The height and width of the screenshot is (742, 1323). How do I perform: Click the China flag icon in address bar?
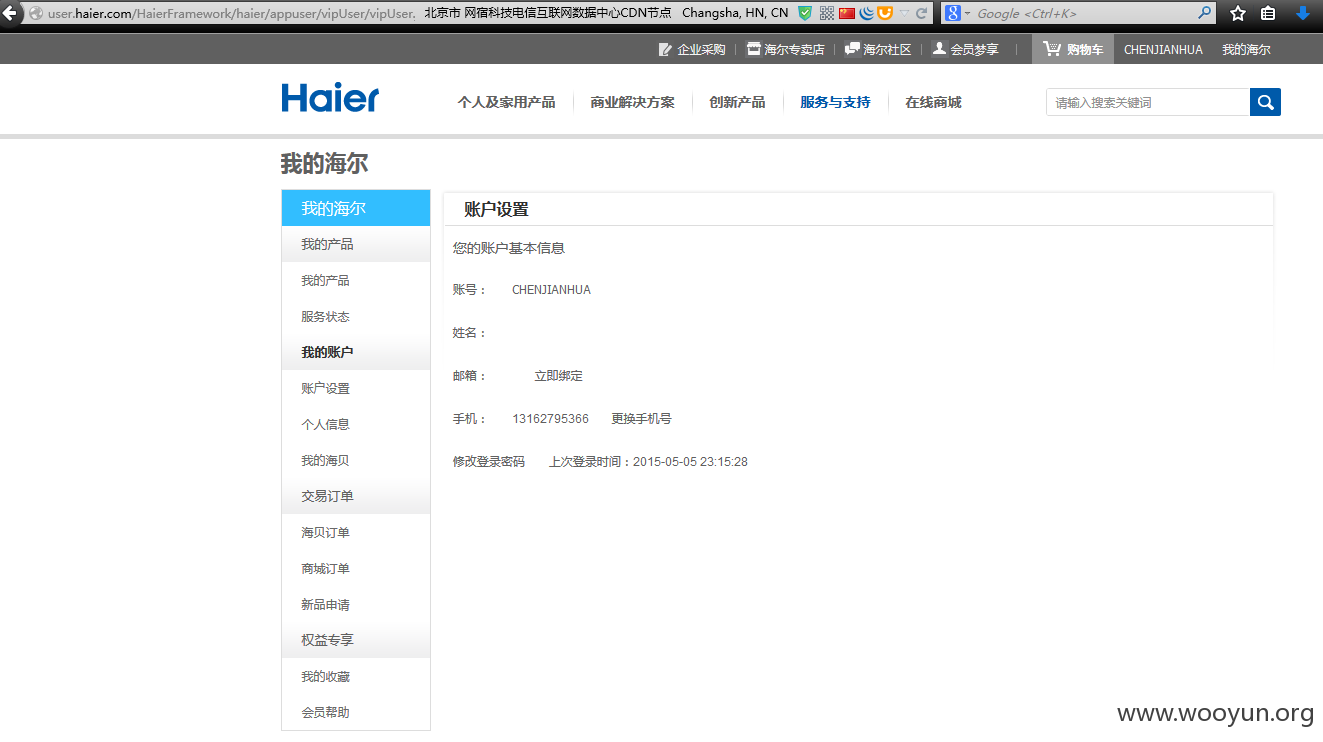(847, 13)
